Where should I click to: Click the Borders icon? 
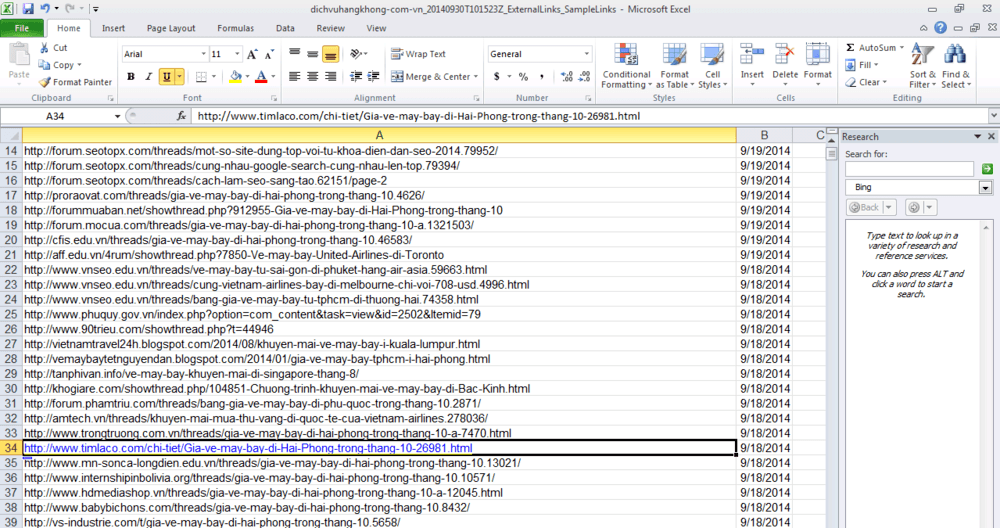[x=201, y=77]
